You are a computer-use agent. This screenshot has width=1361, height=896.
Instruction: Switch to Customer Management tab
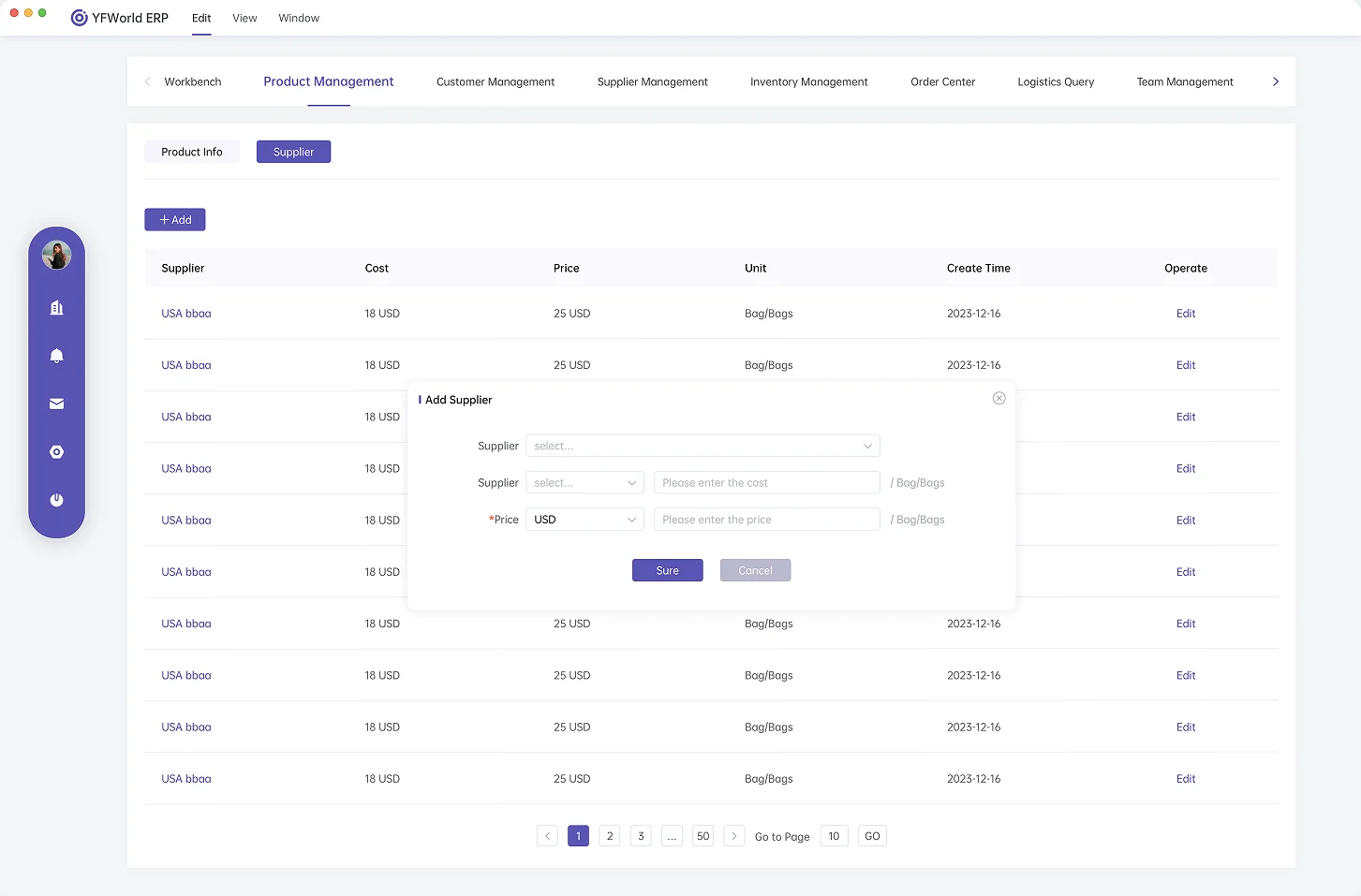(496, 82)
